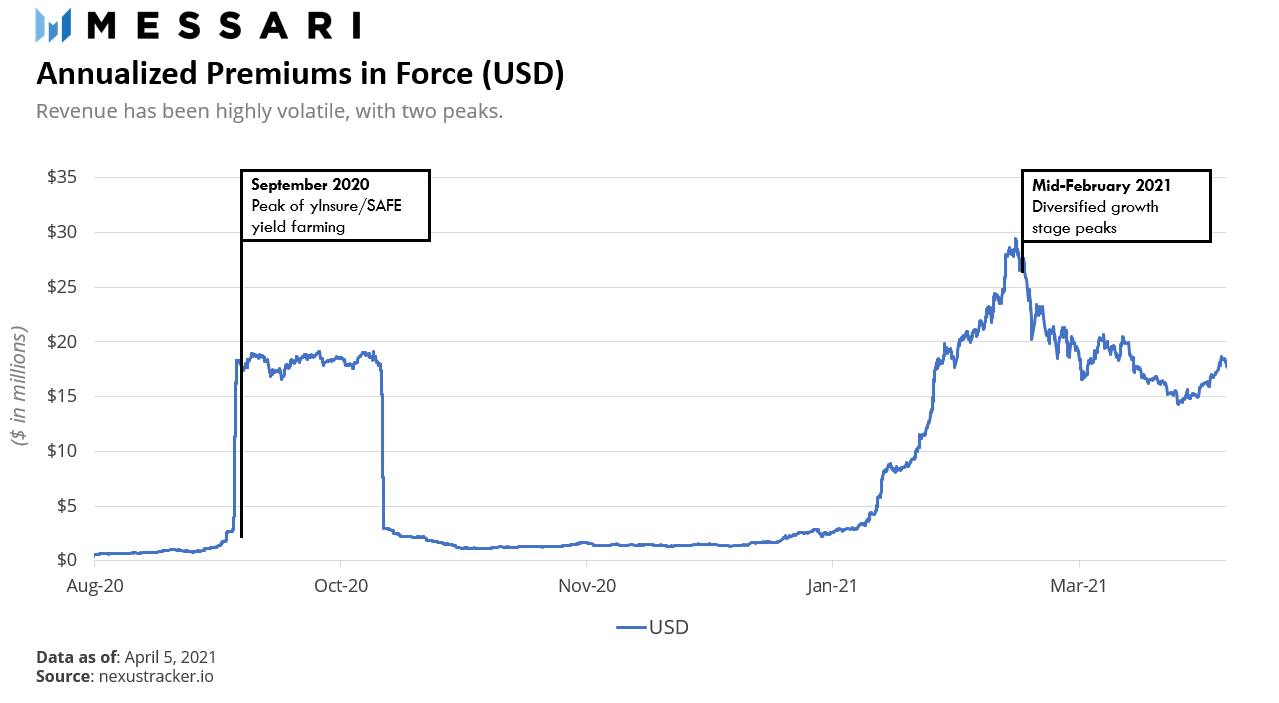Click the $35 y-axis label
The width and height of the screenshot is (1279, 703).
63,177
